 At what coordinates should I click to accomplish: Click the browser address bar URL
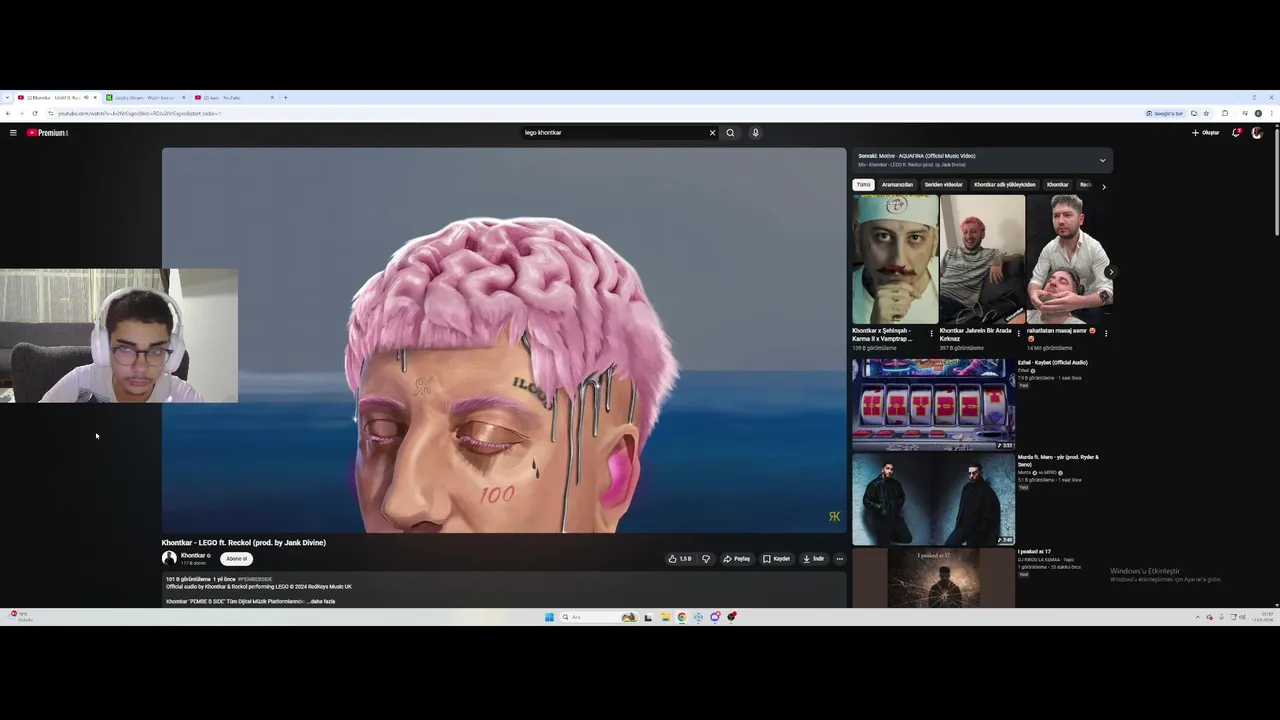click(x=139, y=113)
